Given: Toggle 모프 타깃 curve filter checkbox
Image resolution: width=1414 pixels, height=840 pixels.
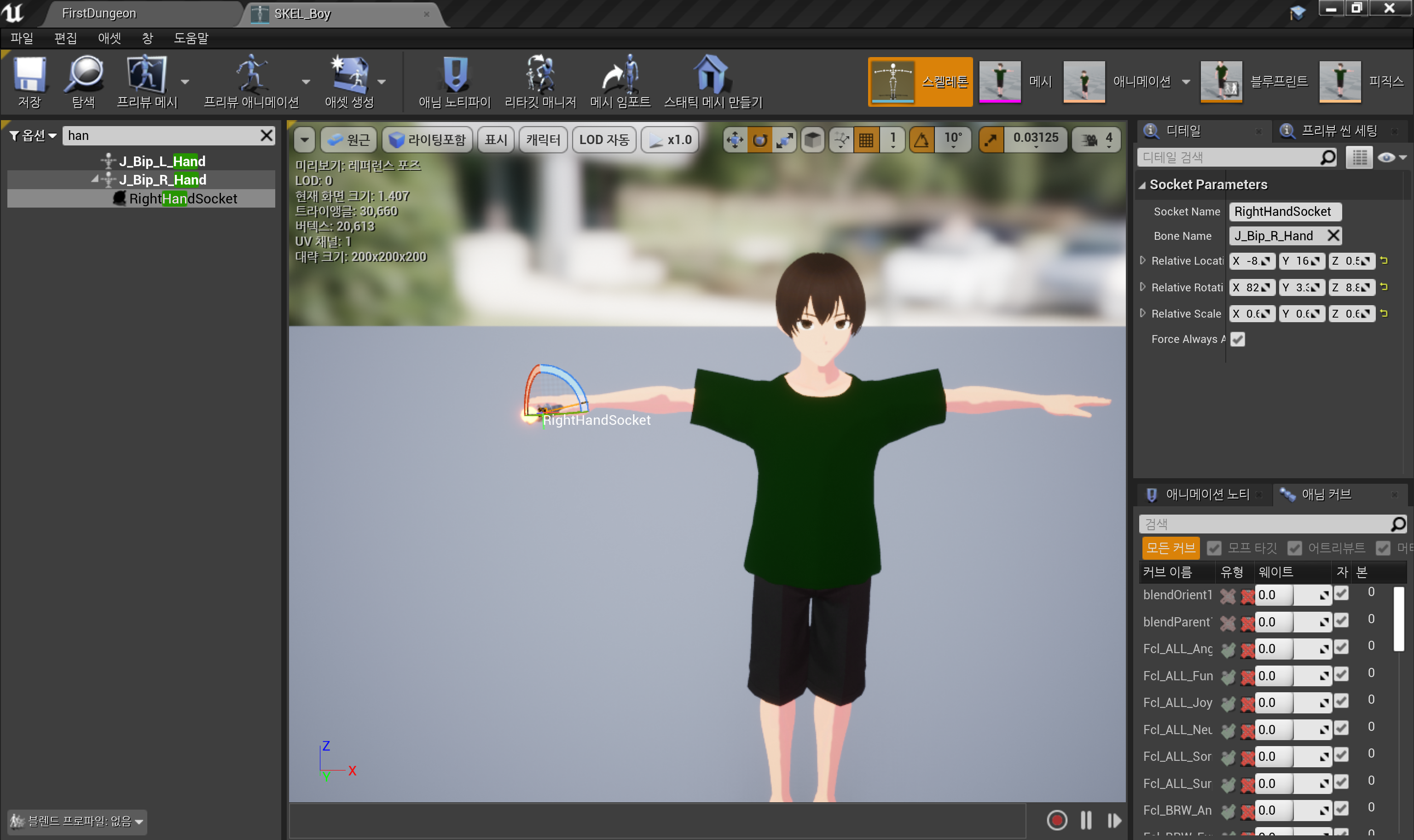Looking at the screenshot, I should pos(1214,548).
